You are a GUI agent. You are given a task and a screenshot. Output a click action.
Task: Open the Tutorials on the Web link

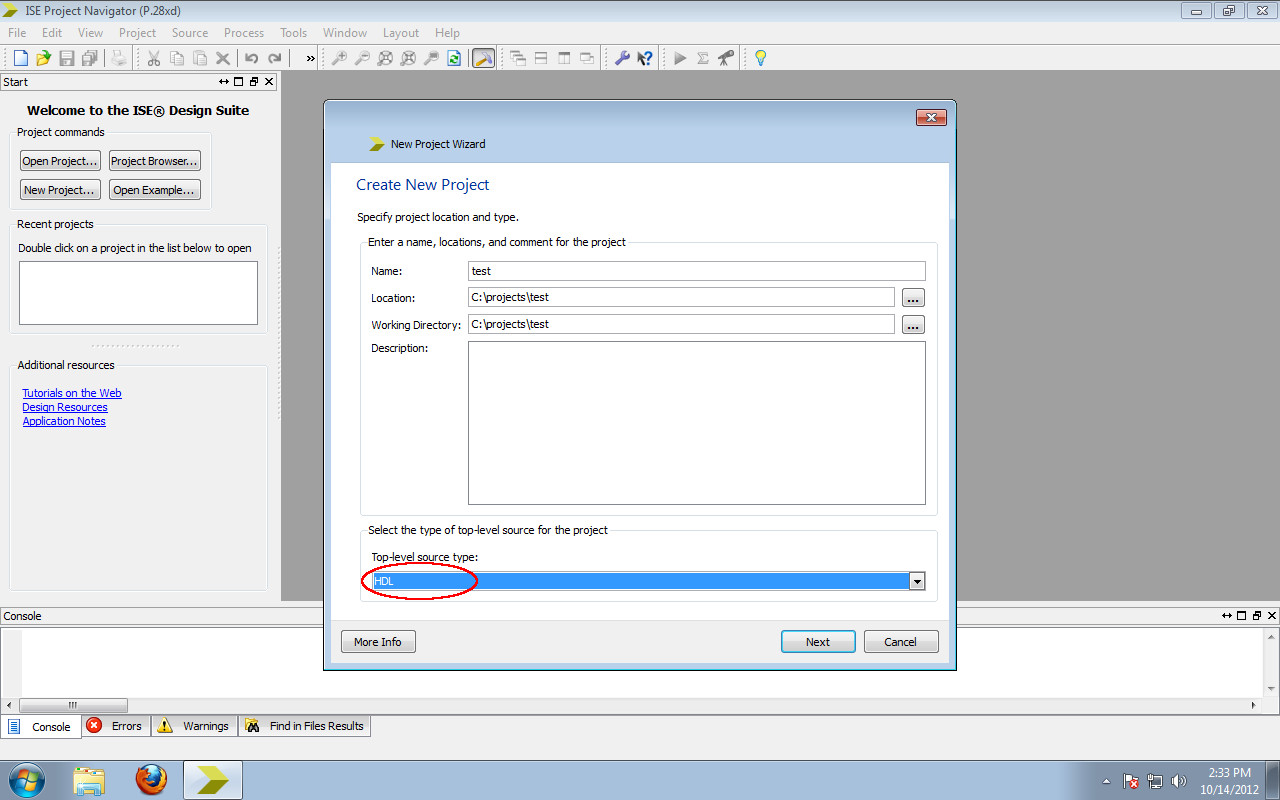coord(72,393)
